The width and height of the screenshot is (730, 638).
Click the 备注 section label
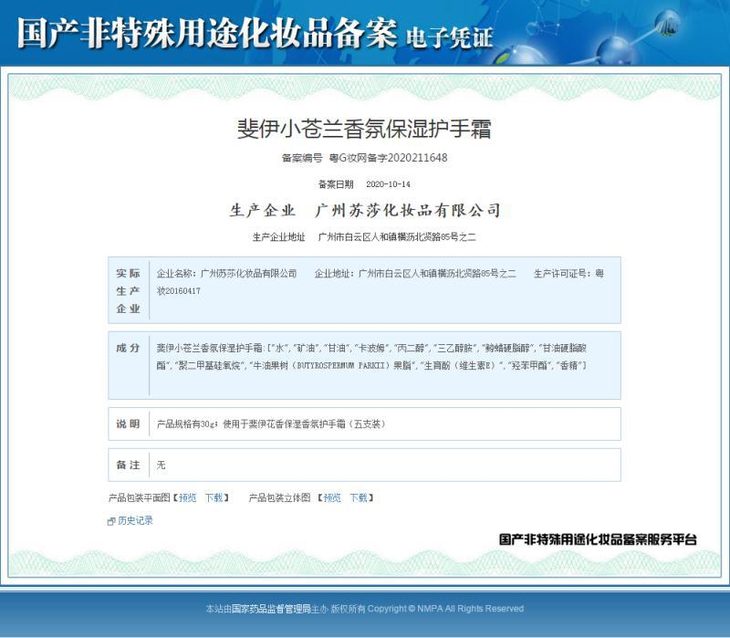pos(128,465)
